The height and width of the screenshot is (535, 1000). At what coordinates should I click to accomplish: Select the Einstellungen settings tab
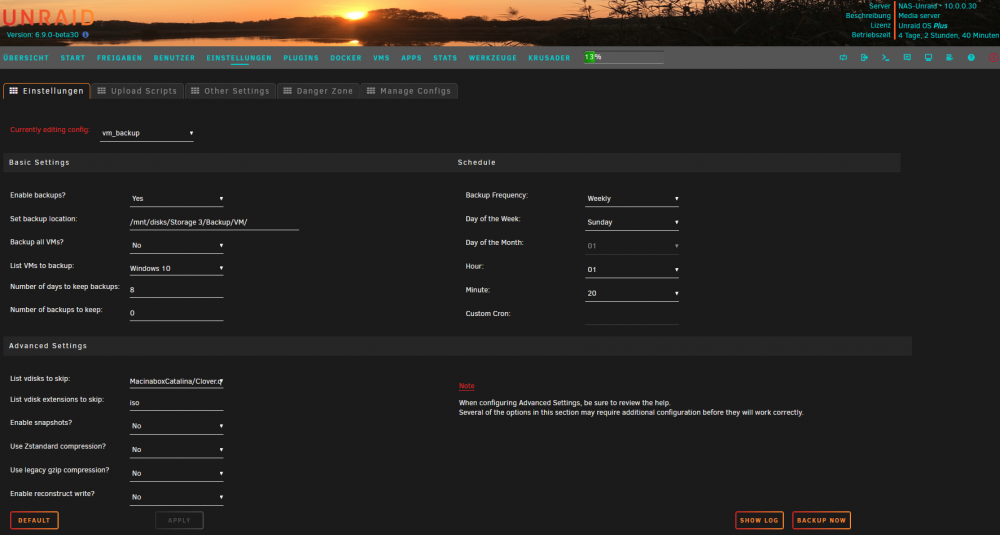pos(47,91)
